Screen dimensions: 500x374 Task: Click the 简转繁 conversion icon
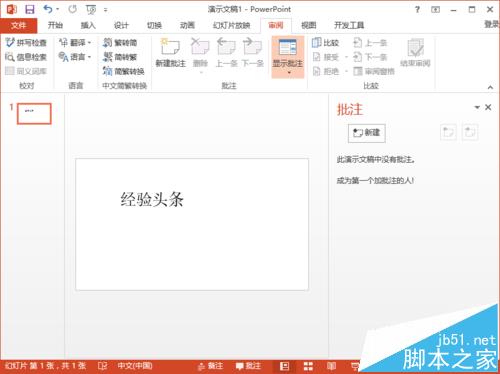(120, 57)
